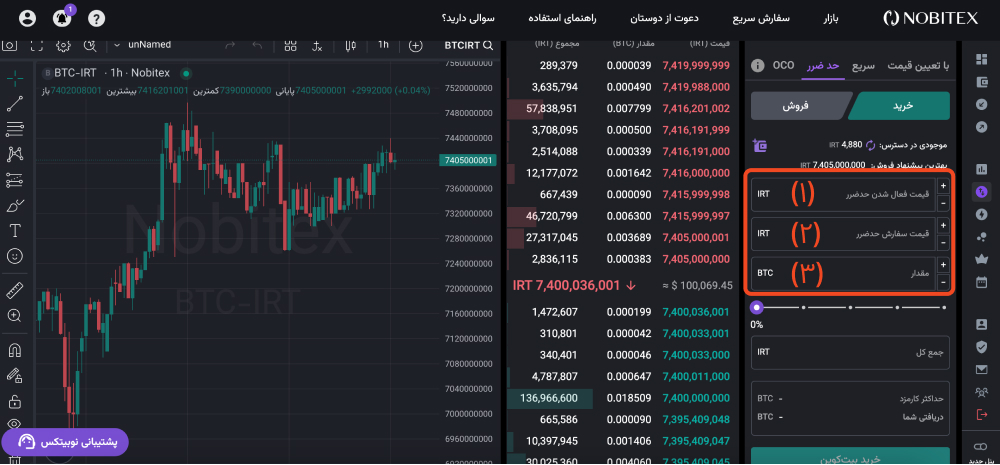
Task: Open the راهنمای استفاده menu item
Action: point(562,18)
